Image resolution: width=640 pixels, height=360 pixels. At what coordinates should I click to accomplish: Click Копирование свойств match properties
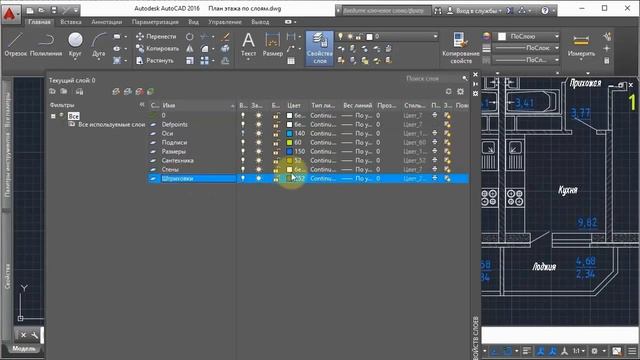click(461, 48)
